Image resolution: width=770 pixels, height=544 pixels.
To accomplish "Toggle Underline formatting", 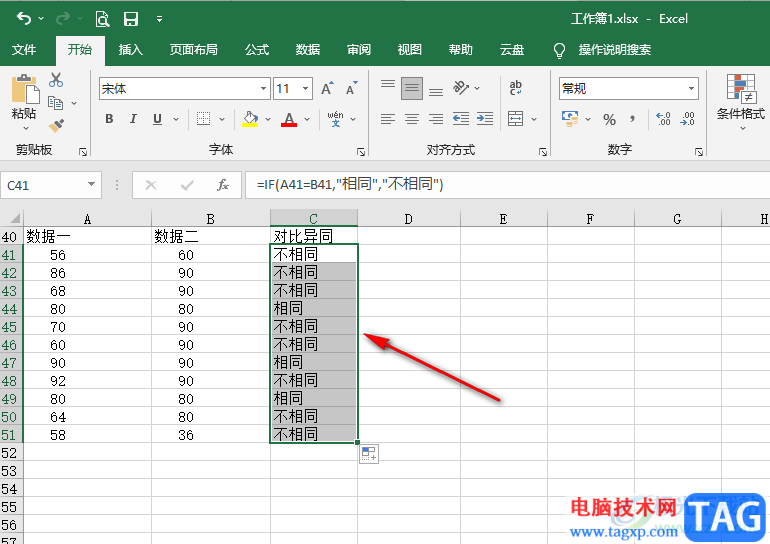I will click(157, 119).
